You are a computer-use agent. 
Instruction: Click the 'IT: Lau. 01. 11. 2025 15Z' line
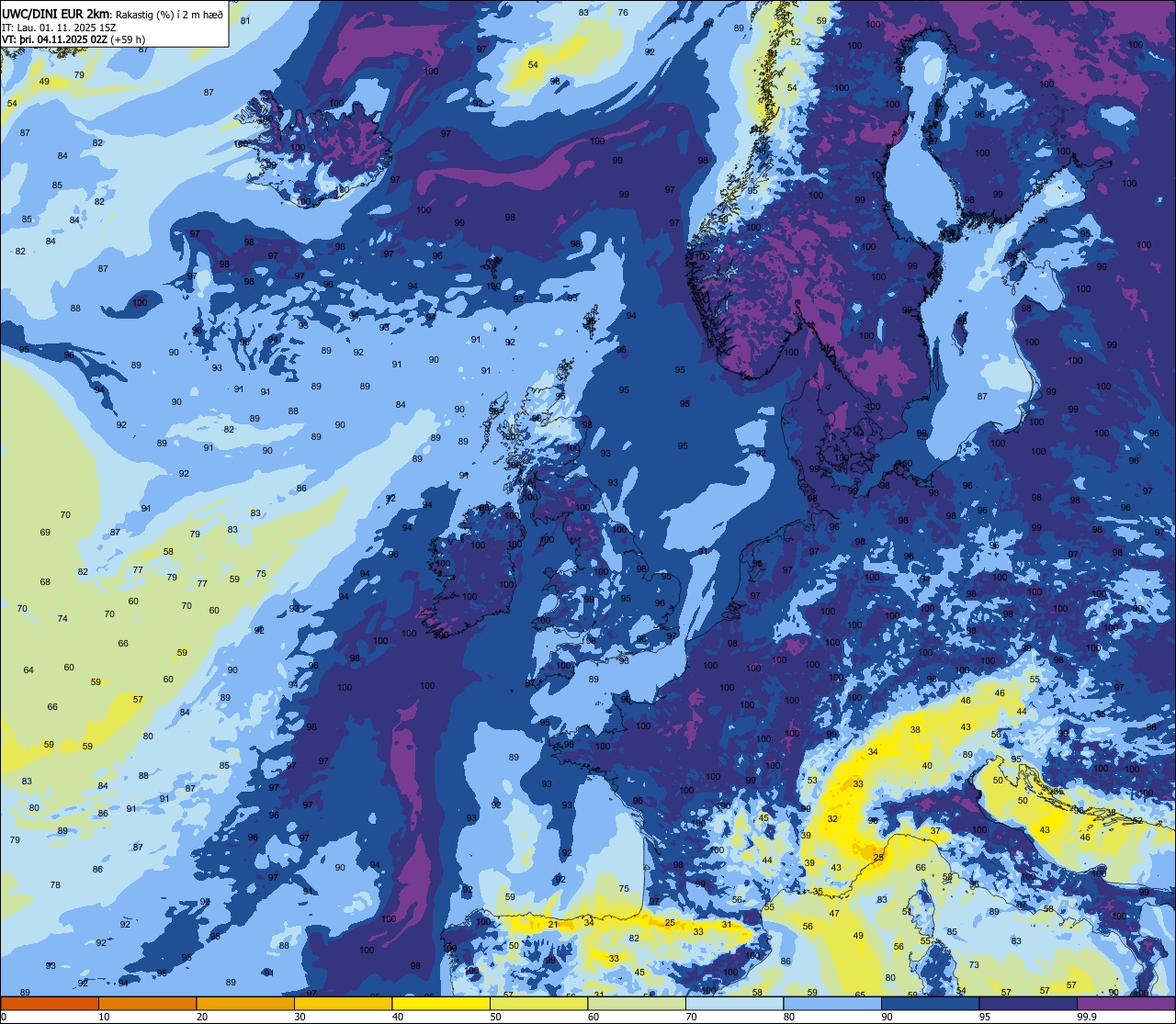coord(59,28)
